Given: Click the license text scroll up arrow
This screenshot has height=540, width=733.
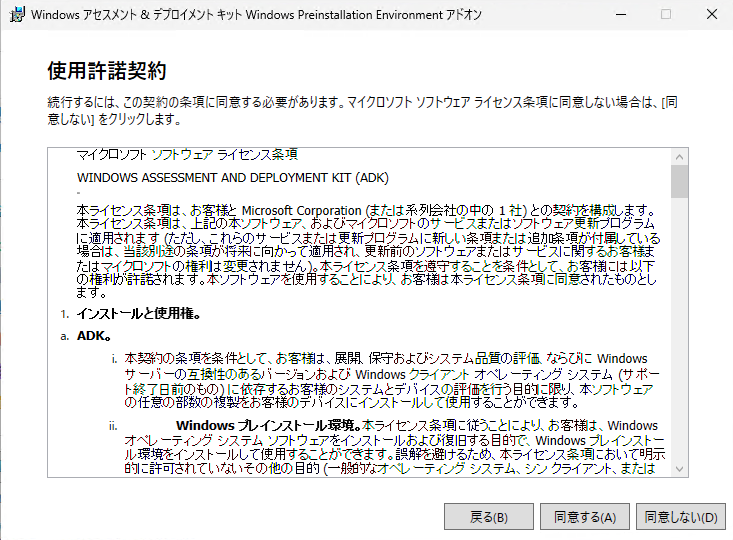Looking at the screenshot, I should [x=679, y=157].
